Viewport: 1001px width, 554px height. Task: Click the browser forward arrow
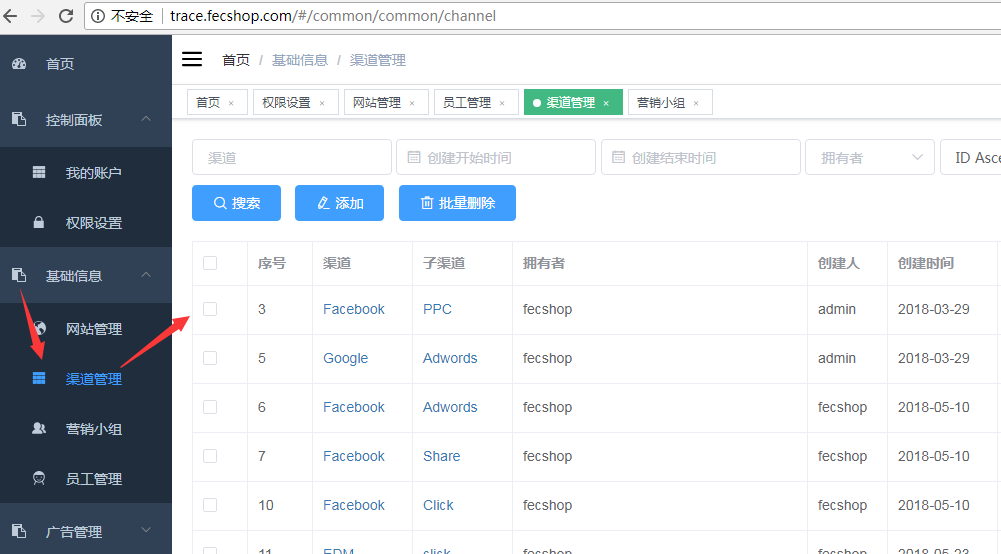38,16
